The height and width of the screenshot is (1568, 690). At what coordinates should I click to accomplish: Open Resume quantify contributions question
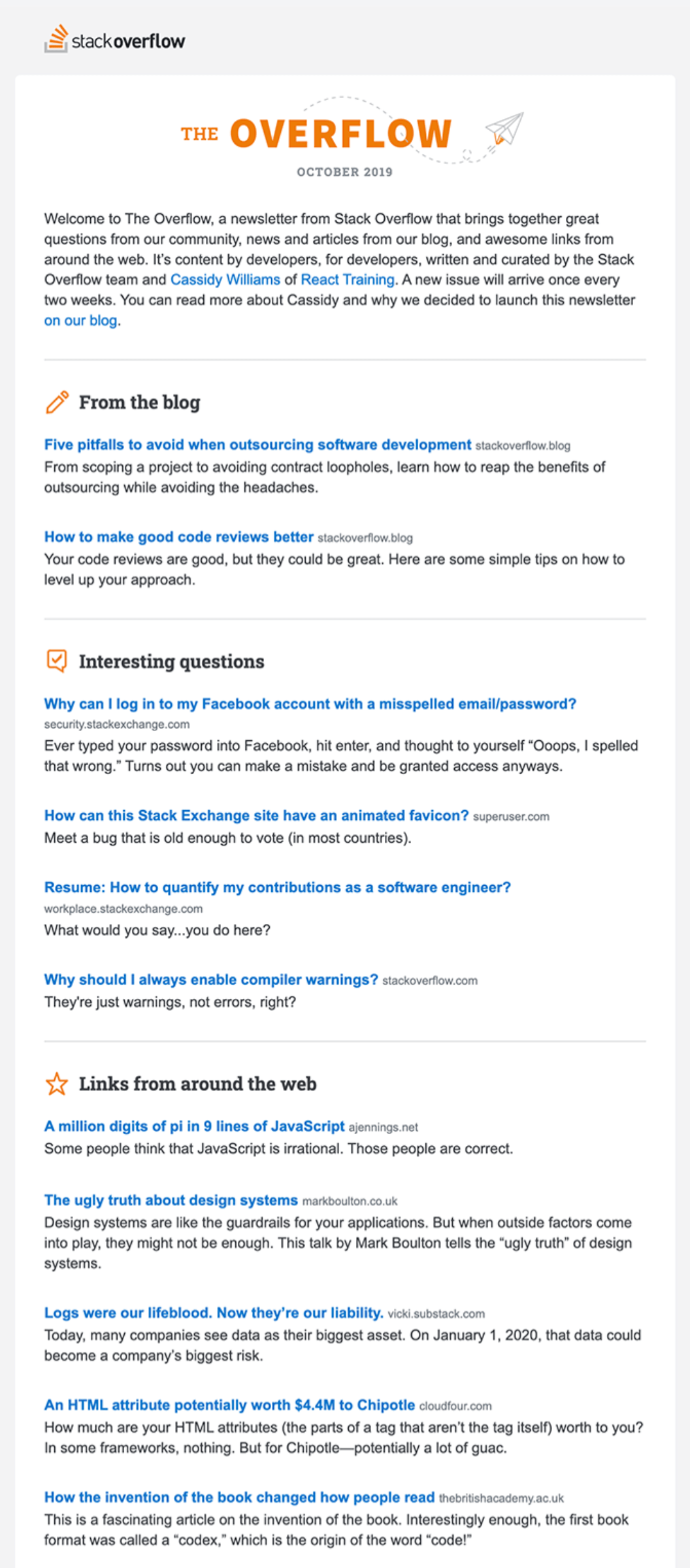[x=277, y=887]
